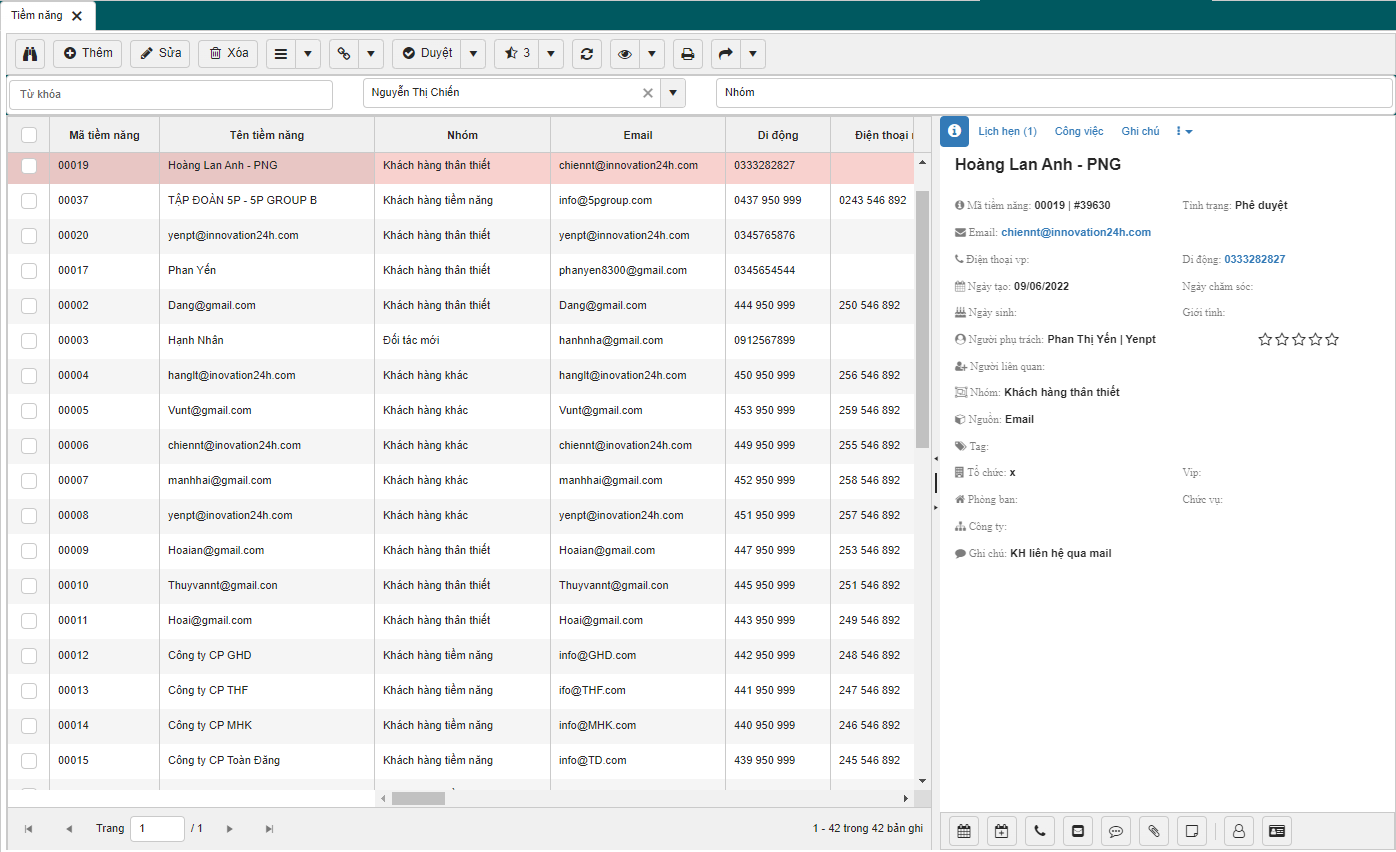Image resolution: width=1396 pixels, height=852 pixels.
Task: Click the horizontal scrollbar thumb of table
Action: [418, 799]
